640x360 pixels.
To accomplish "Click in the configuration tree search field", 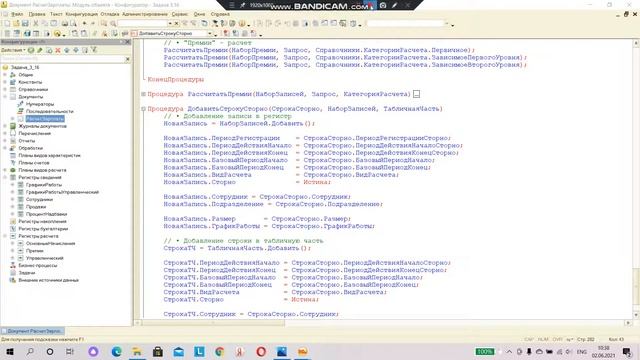I will point(62,59).
